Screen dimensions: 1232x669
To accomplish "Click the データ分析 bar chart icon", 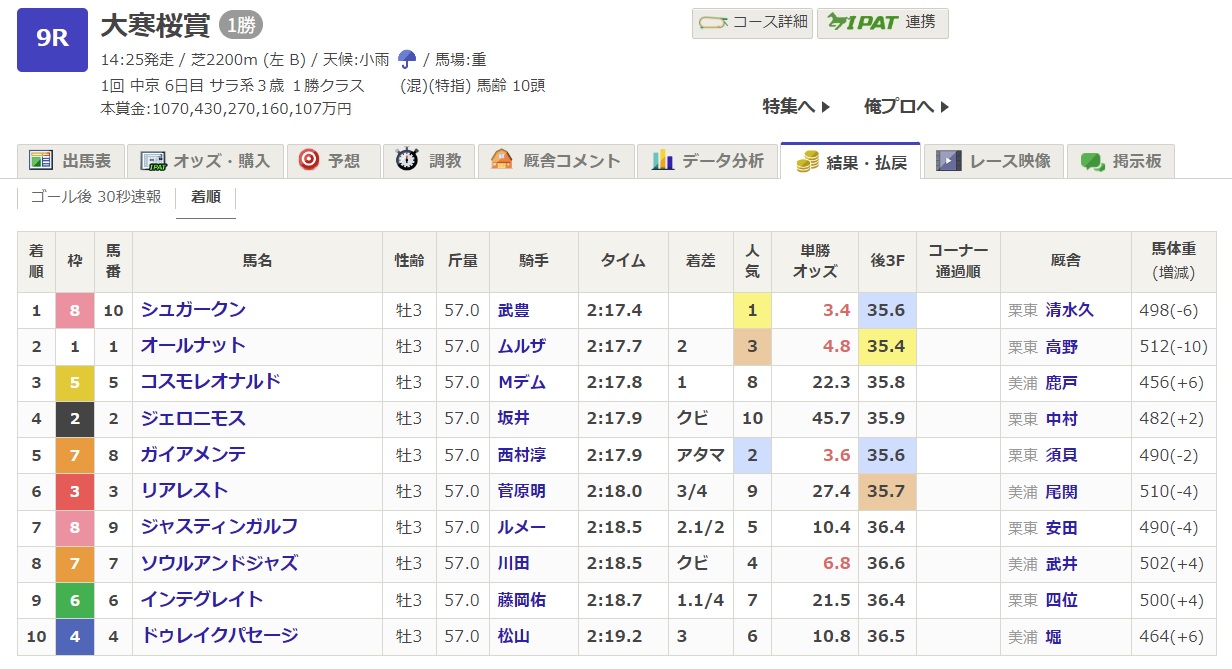I will click(x=662, y=160).
